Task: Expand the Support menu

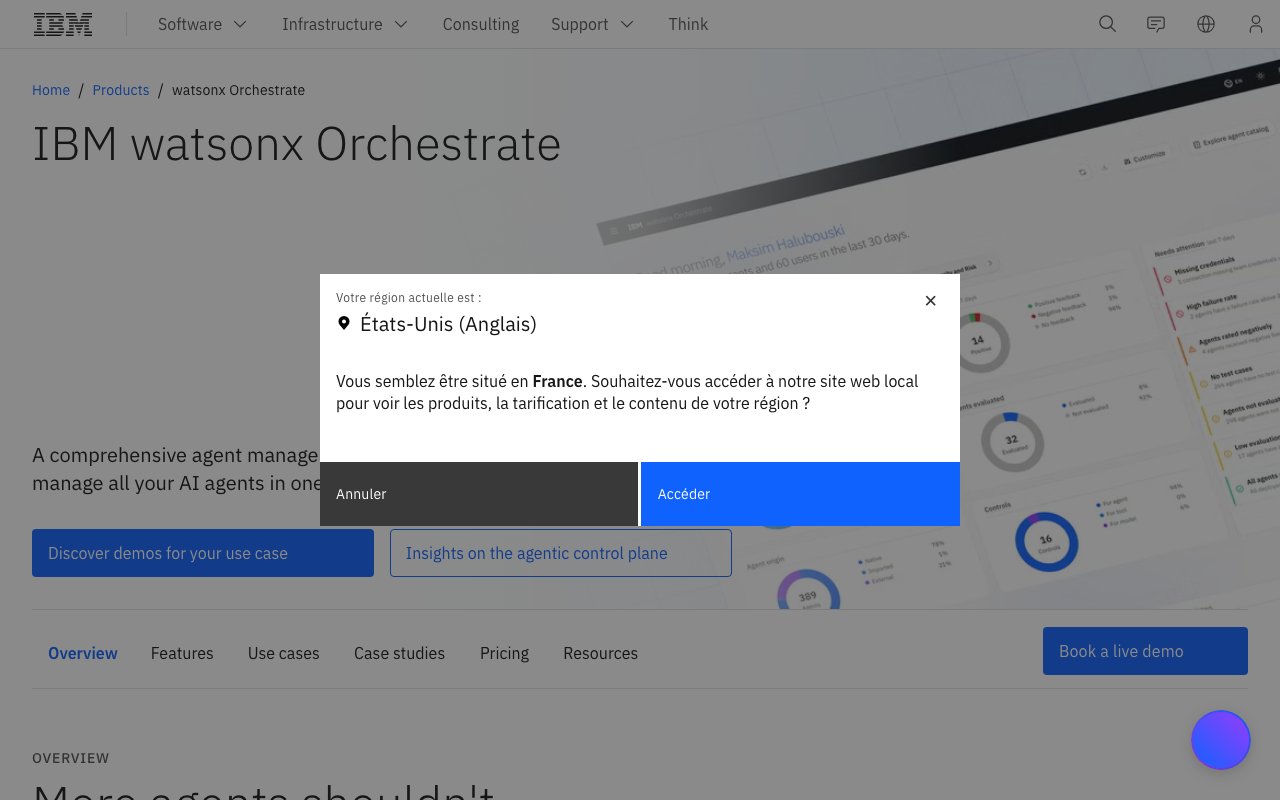Action: (593, 24)
